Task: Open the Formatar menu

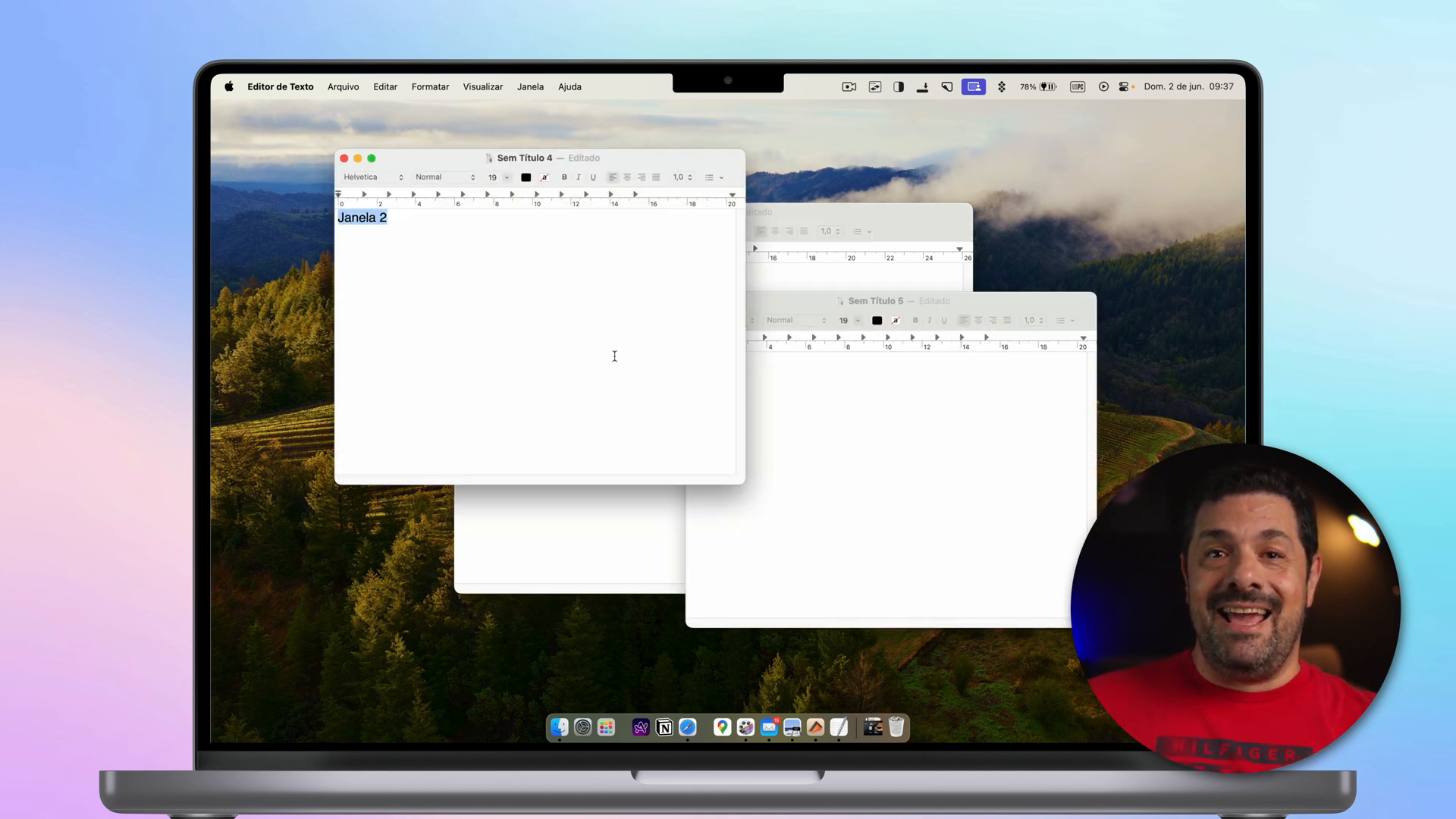Action: pyautogui.click(x=430, y=87)
